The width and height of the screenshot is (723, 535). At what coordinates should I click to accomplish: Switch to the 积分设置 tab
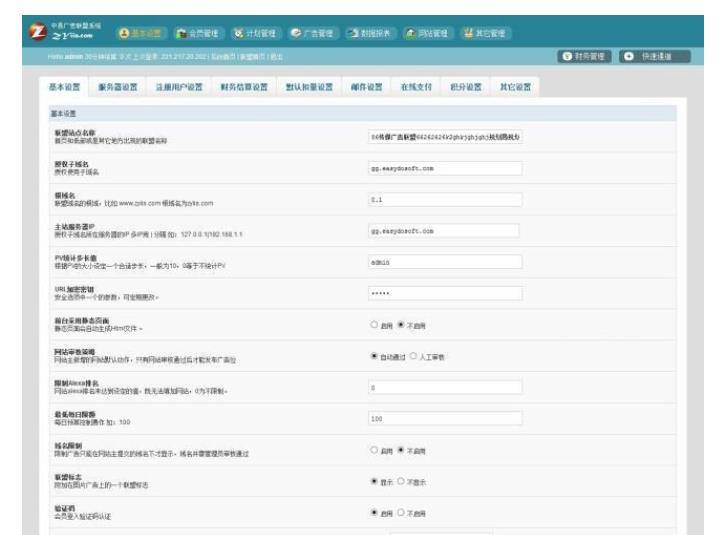click(x=466, y=87)
